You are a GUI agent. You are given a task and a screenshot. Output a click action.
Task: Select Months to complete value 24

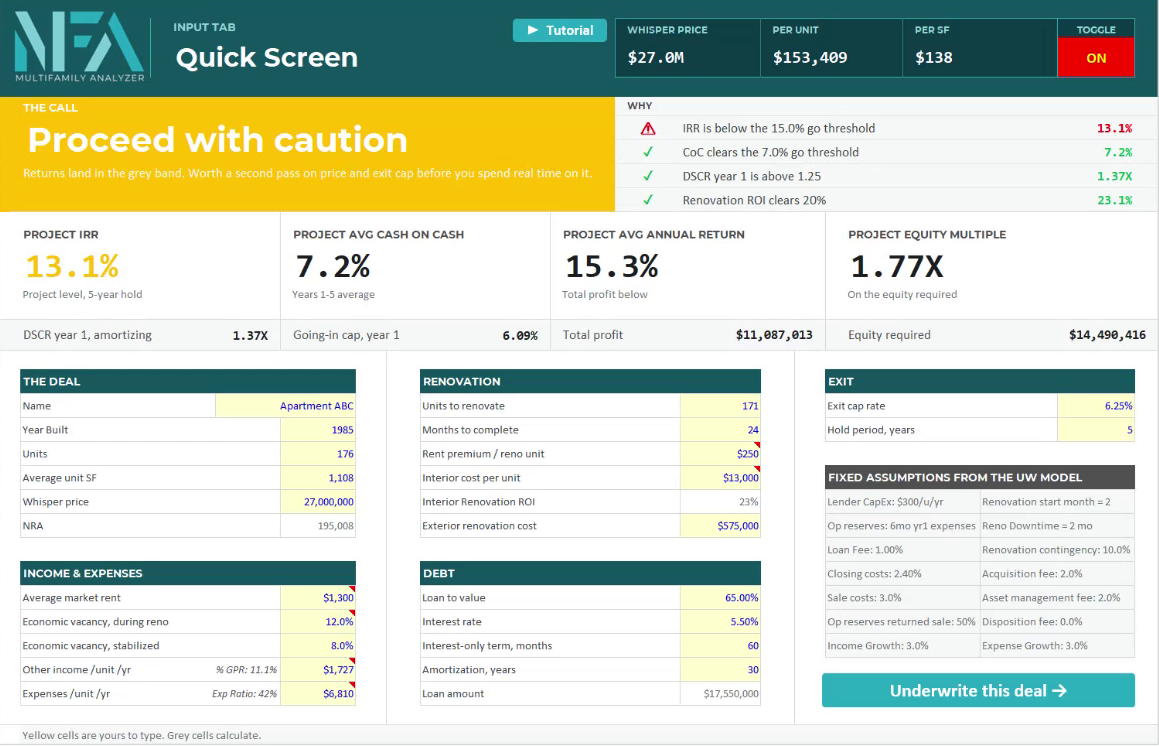[720, 430]
